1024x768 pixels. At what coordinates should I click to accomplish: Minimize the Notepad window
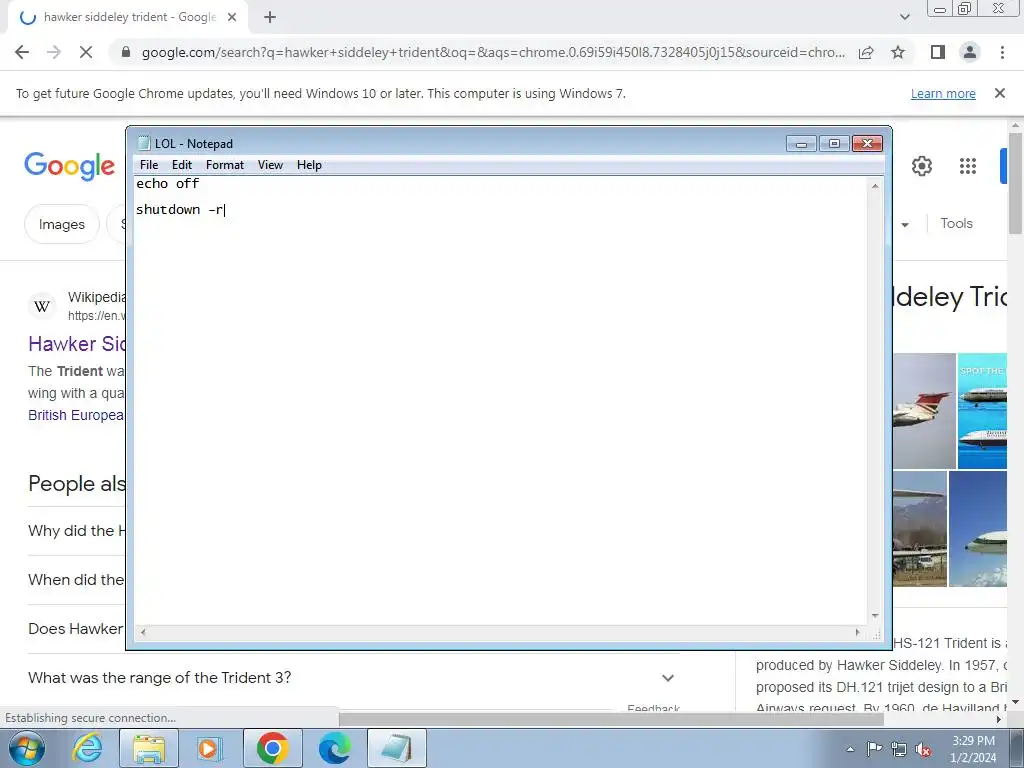tap(801, 144)
